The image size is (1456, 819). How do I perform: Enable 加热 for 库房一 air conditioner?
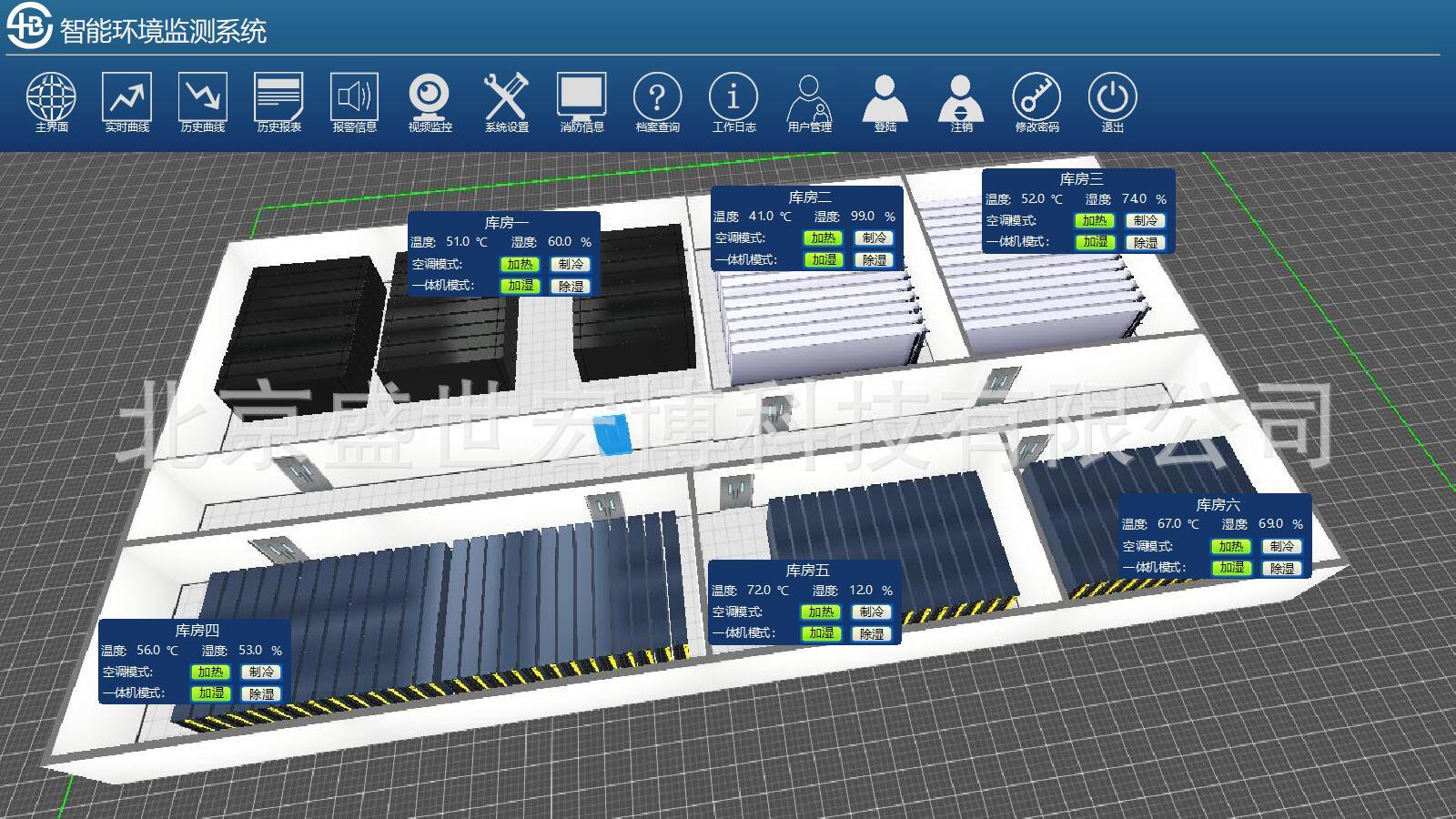click(521, 264)
